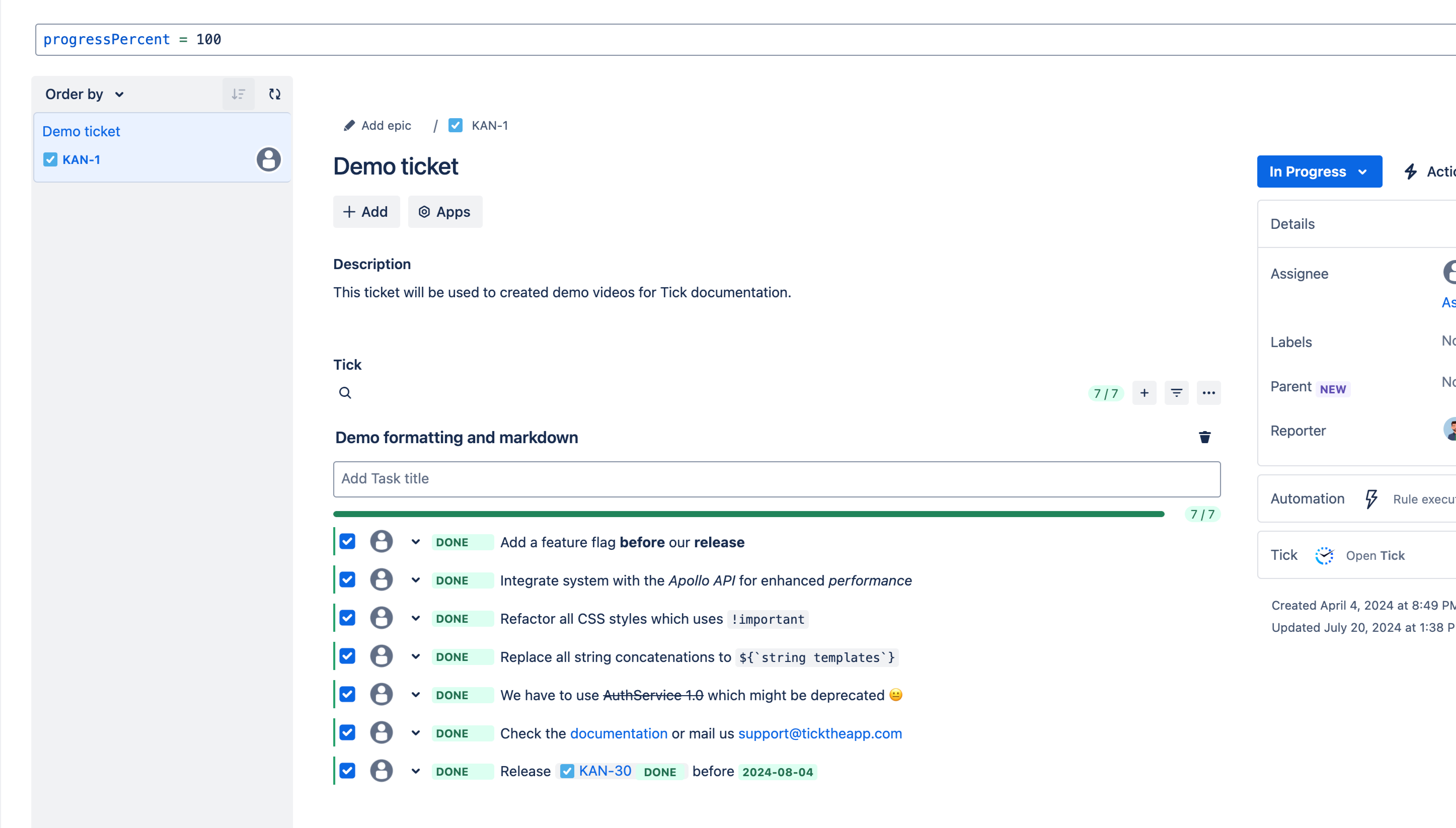
Task: Open the In Progress status dropdown
Action: point(1319,172)
